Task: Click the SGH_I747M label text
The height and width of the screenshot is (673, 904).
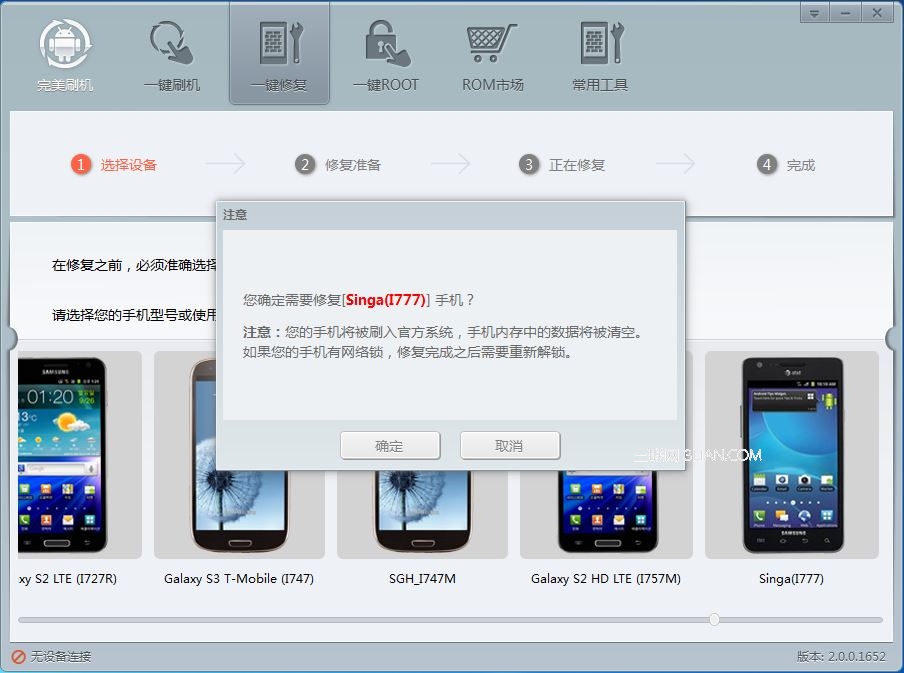Action: (423, 579)
